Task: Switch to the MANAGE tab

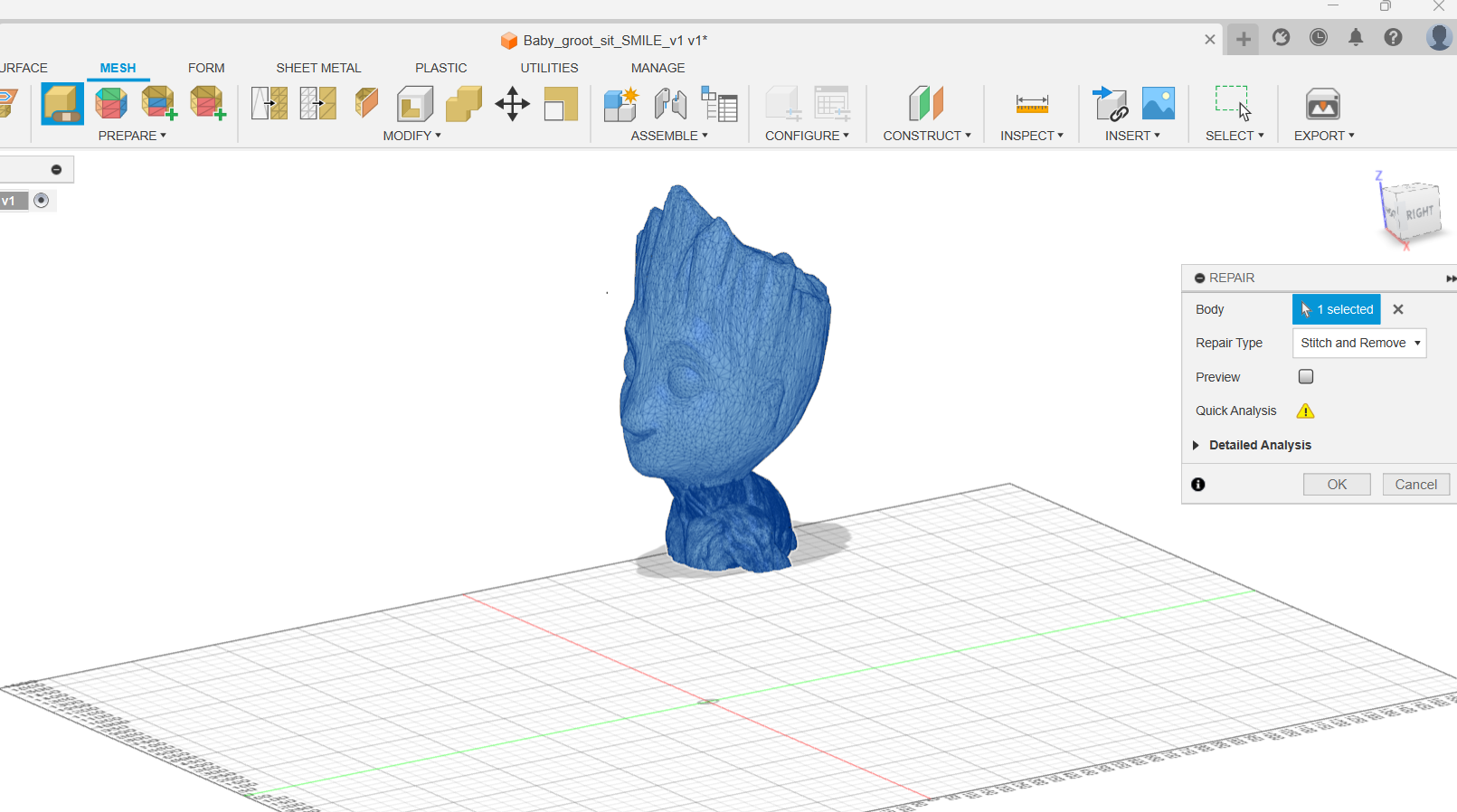Action: pyautogui.click(x=658, y=68)
